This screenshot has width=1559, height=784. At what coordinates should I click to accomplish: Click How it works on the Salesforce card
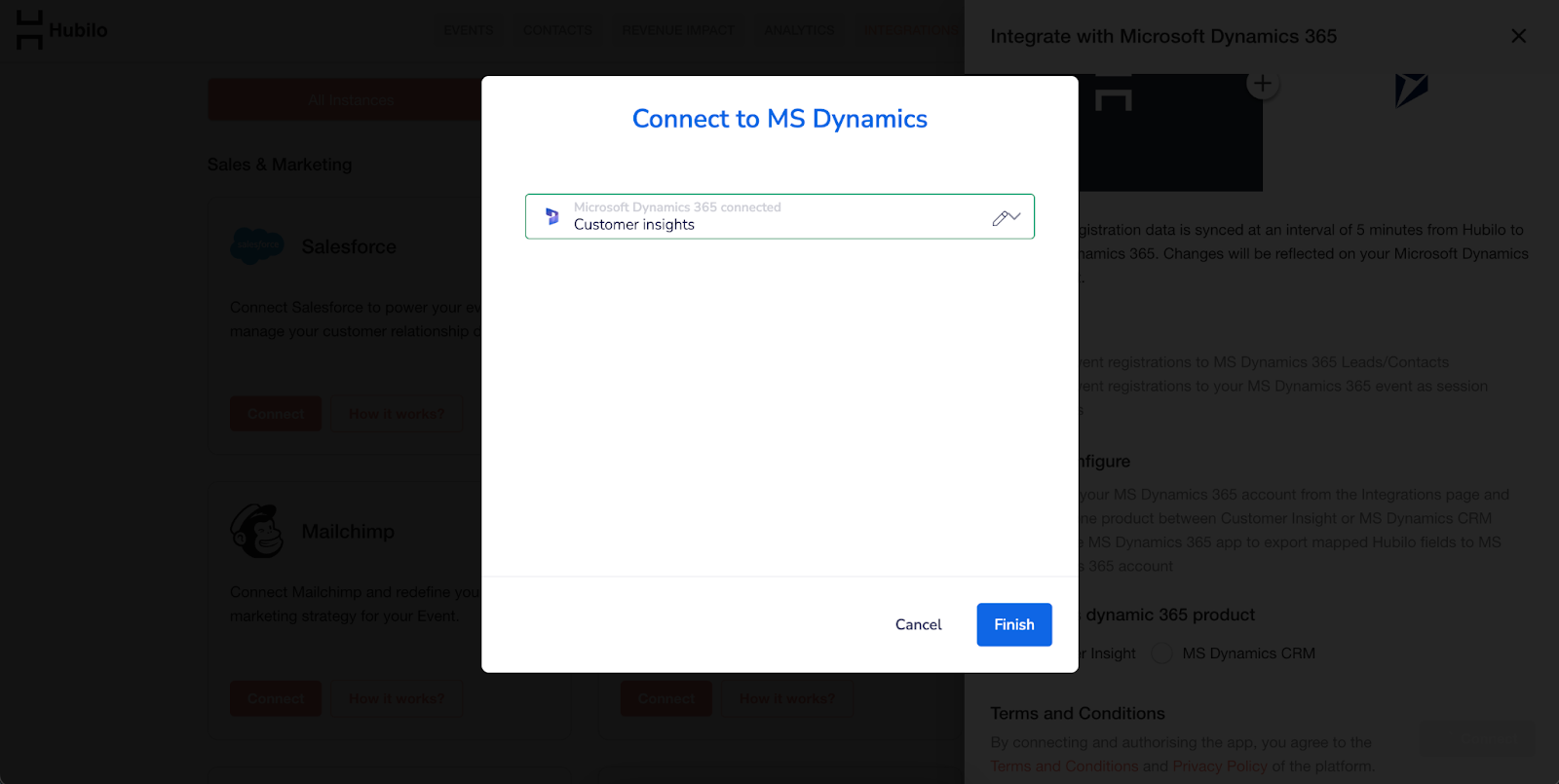pyautogui.click(x=397, y=414)
